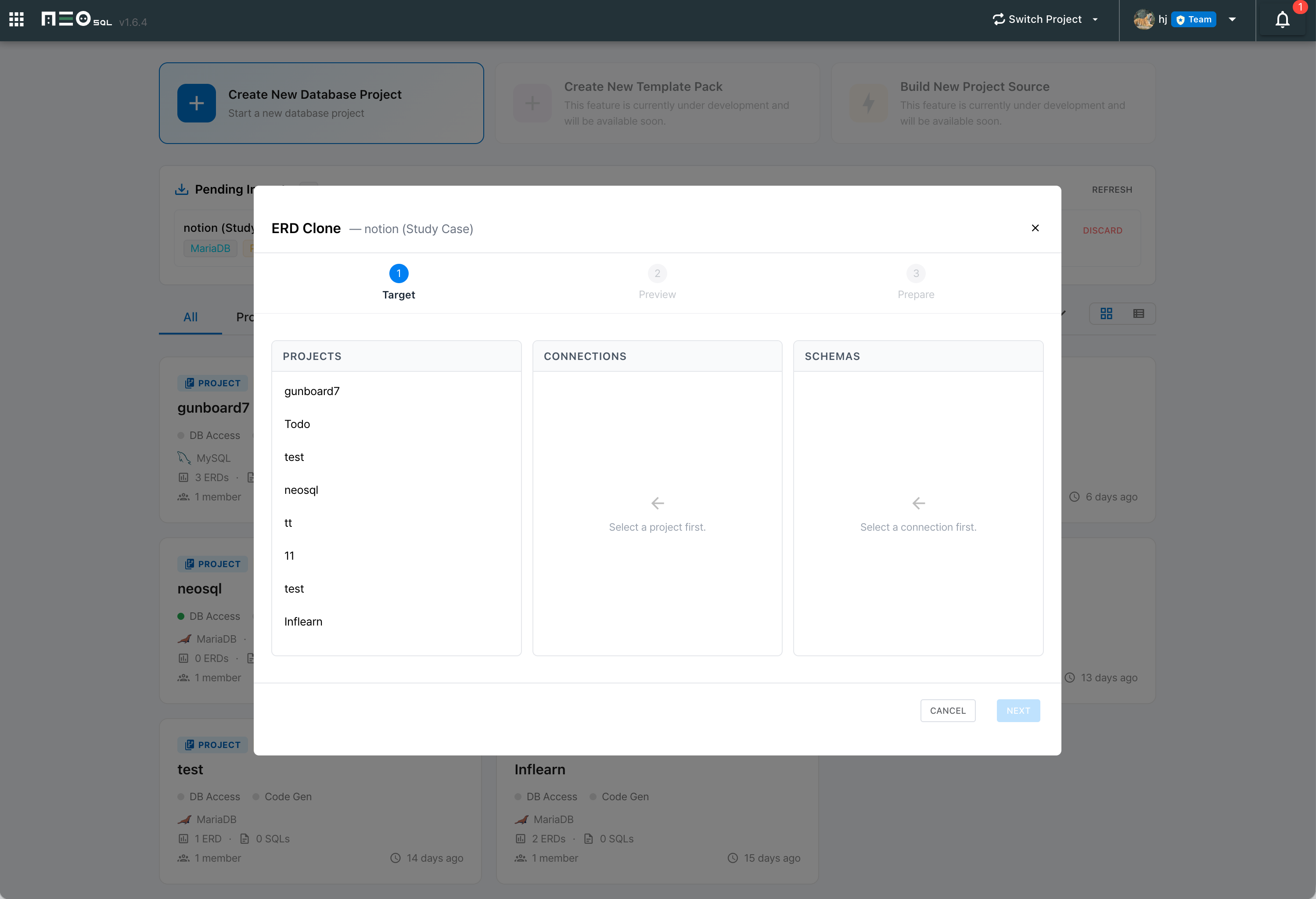The image size is (1316, 899).
Task: Click the CANCEL button
Action: pyautogui.click(x=947, y=711)
